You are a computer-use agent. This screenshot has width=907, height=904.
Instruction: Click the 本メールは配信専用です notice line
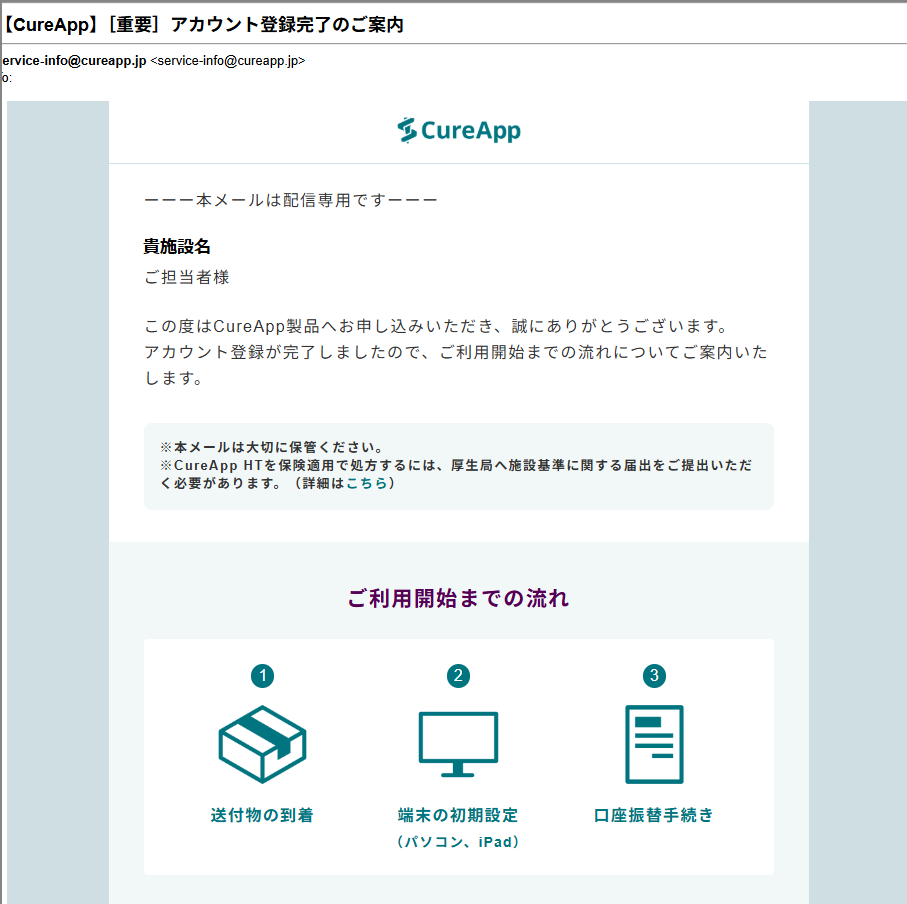290,200
